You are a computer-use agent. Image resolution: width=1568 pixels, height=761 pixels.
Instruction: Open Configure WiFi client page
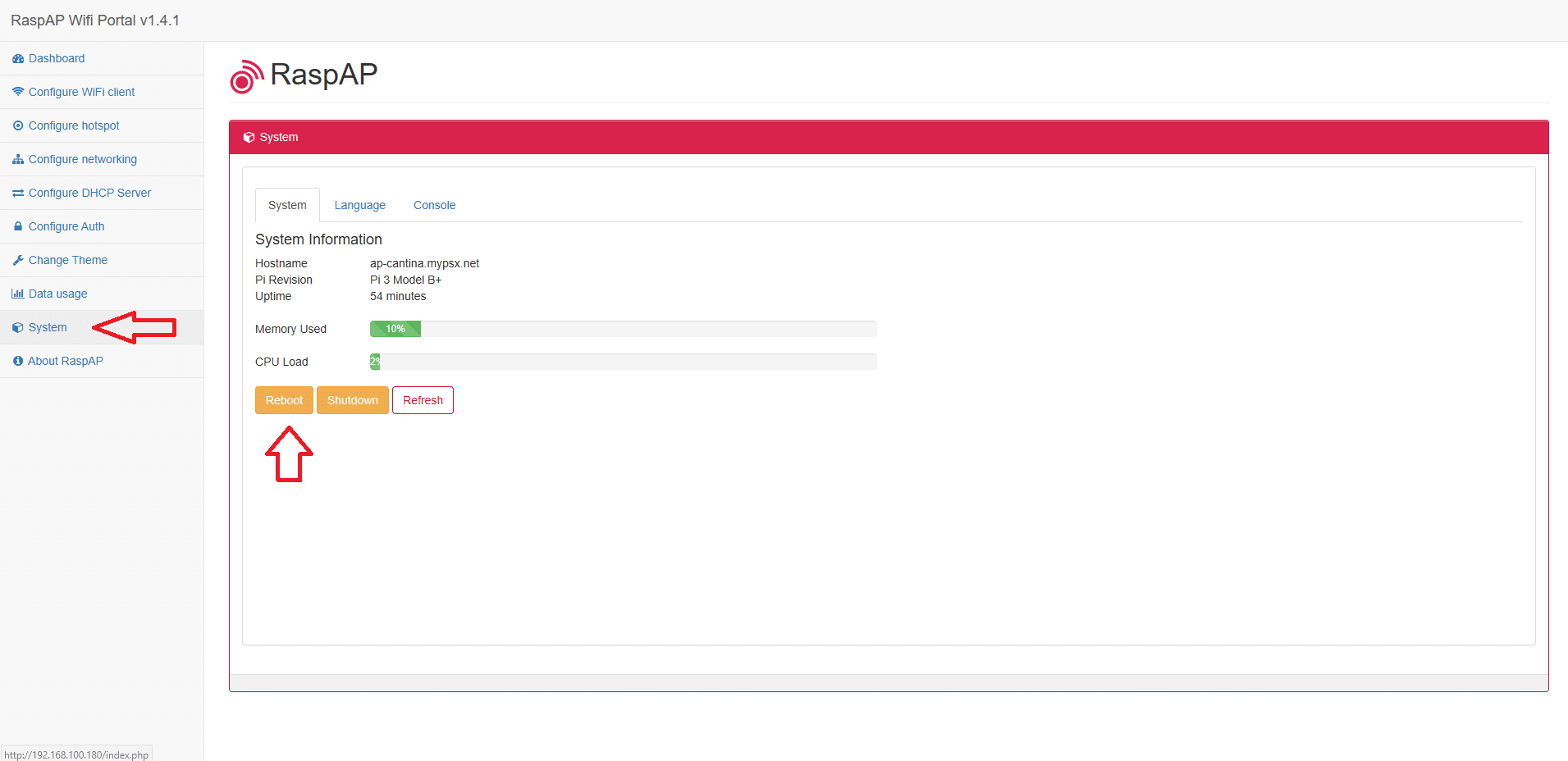(x=81, y=92)
